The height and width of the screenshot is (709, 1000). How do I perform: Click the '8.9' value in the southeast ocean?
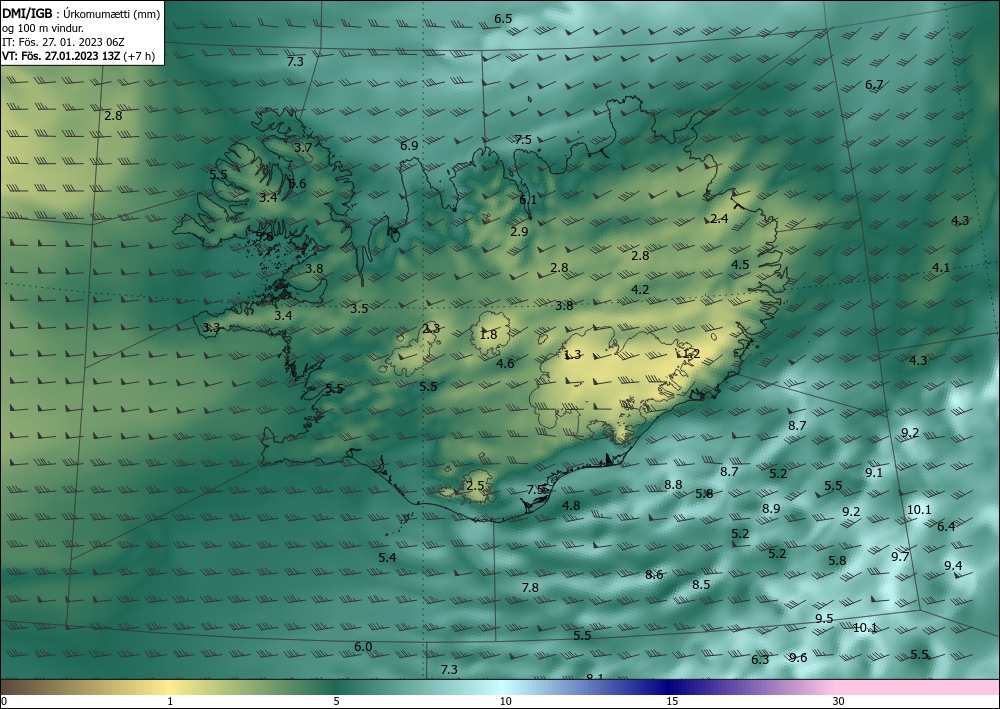pos(771,508)
